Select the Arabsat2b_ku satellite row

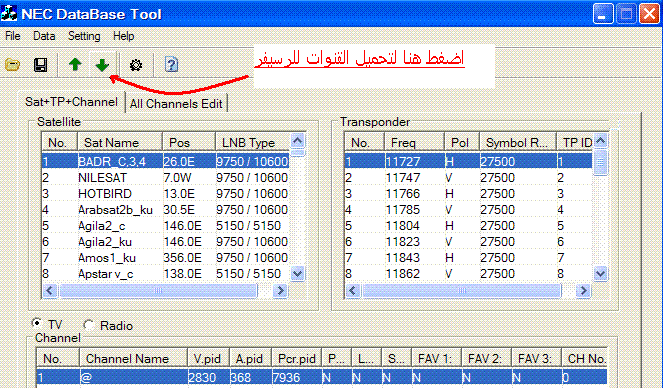point(166,210)
